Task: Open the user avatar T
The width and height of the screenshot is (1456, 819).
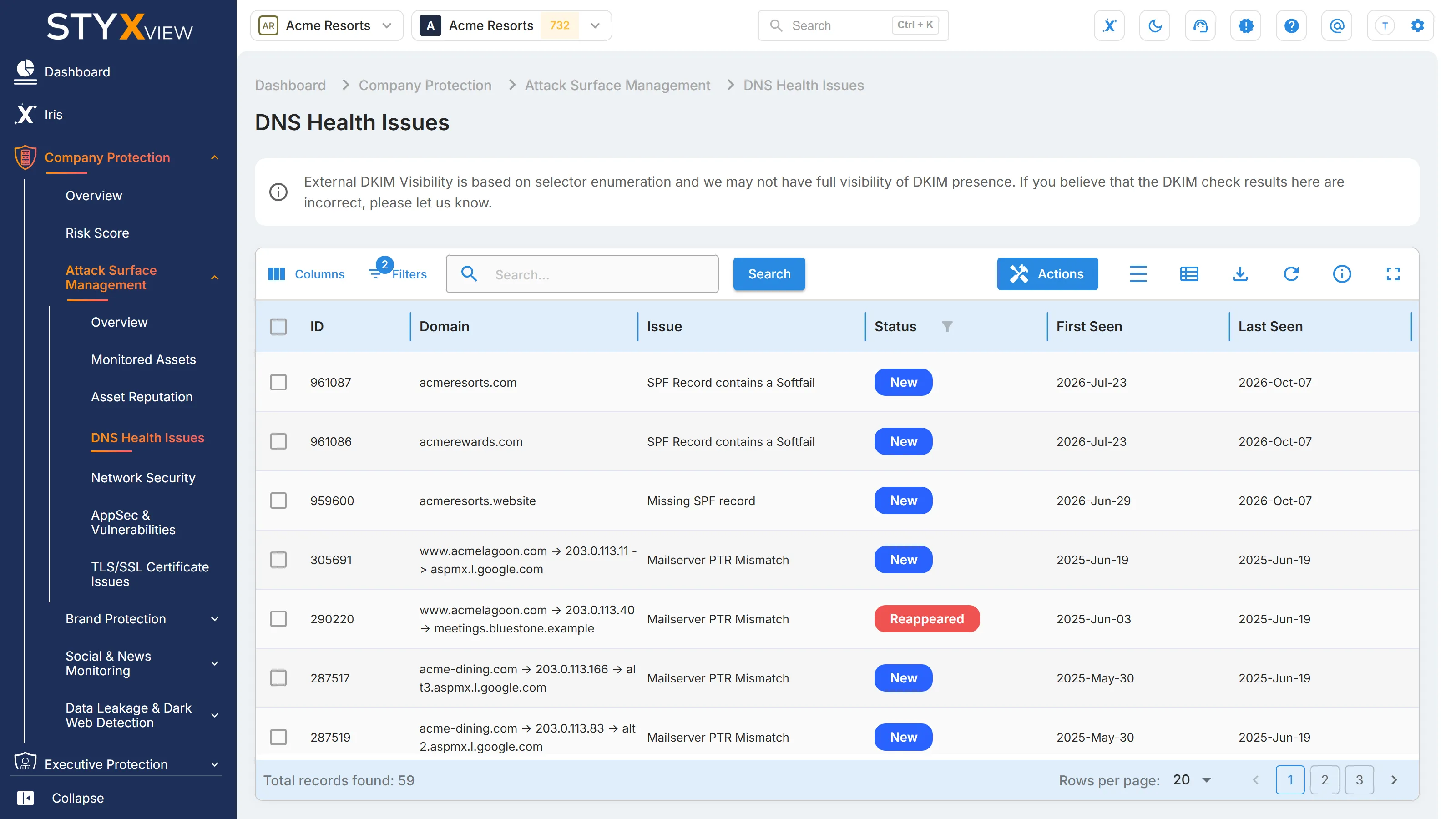Action: click(1385, 25)
